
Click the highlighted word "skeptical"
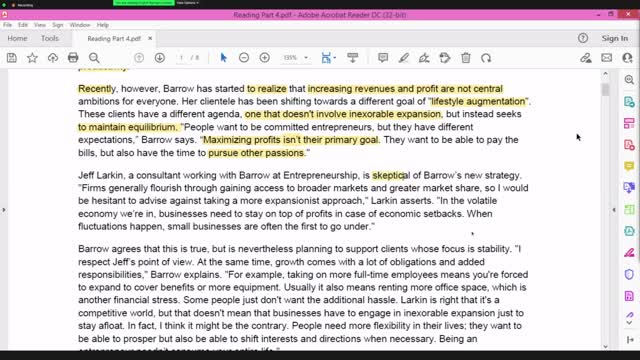[x=391, y=175]
